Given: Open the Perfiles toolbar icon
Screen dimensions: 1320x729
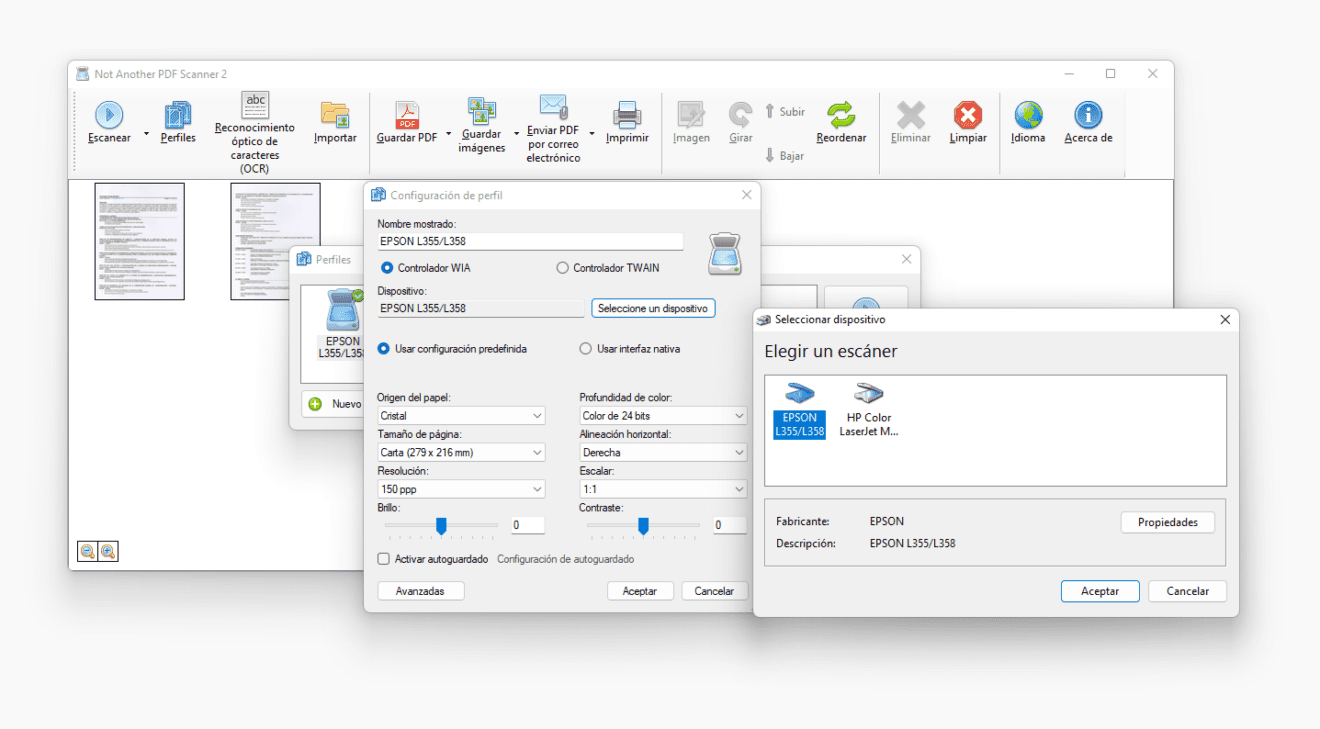Looking at the screenshot, I should coord(178,115).
